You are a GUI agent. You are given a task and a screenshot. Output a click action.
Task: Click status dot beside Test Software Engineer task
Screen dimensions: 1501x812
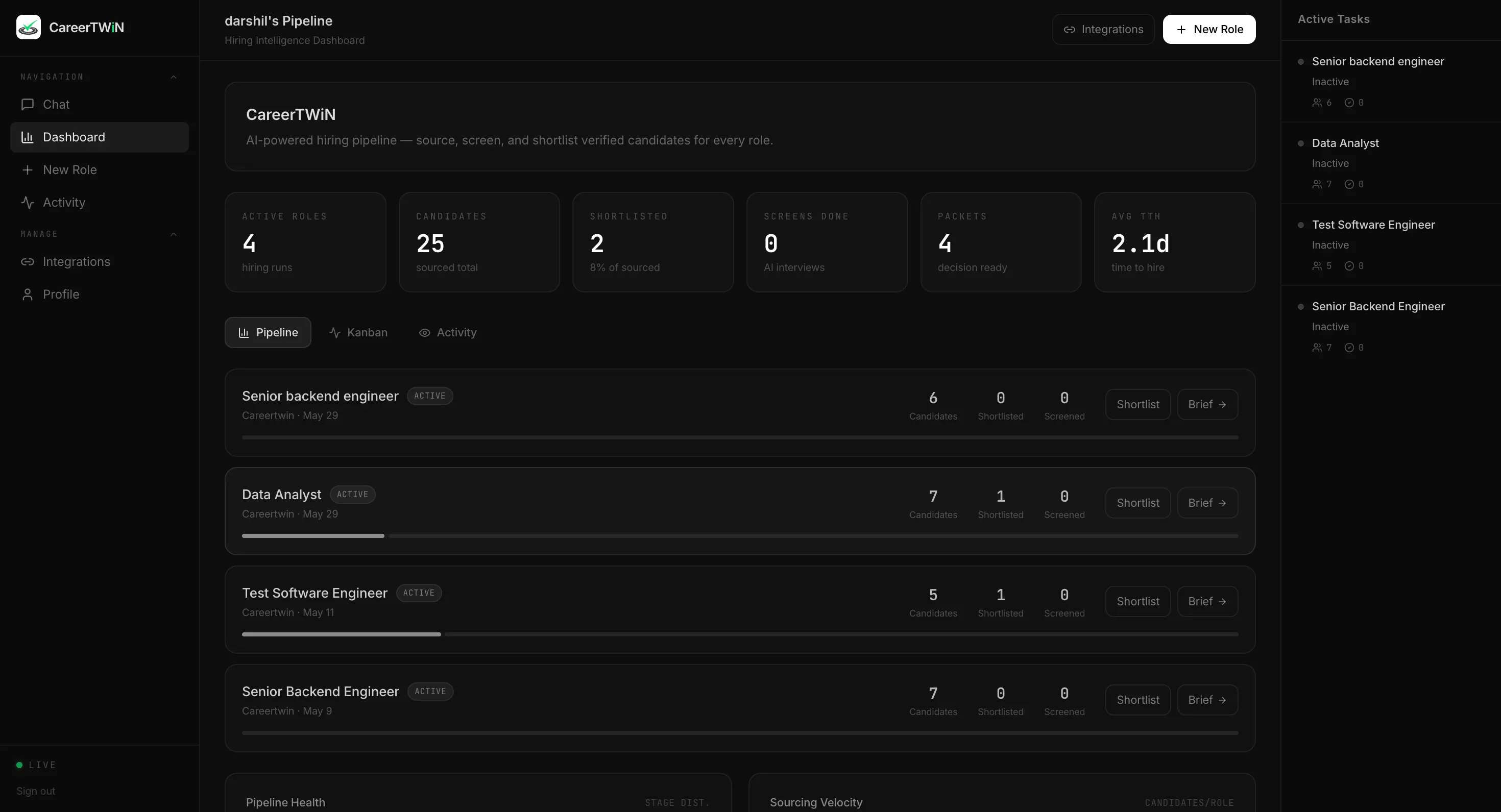[x=1300, y=225]
